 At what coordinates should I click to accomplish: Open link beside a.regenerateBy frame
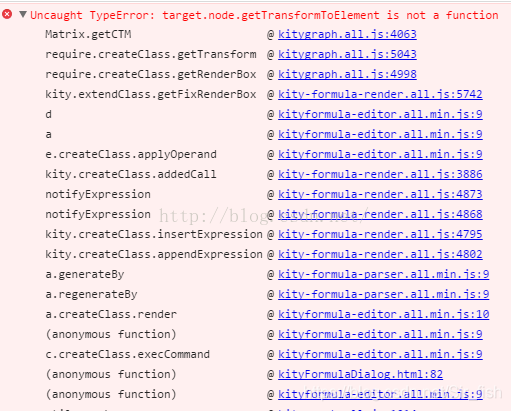384,294
